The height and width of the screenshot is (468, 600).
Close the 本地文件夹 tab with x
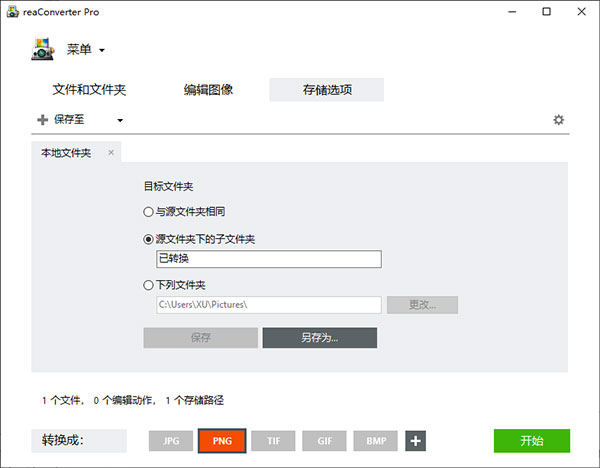tap(111, 153)
